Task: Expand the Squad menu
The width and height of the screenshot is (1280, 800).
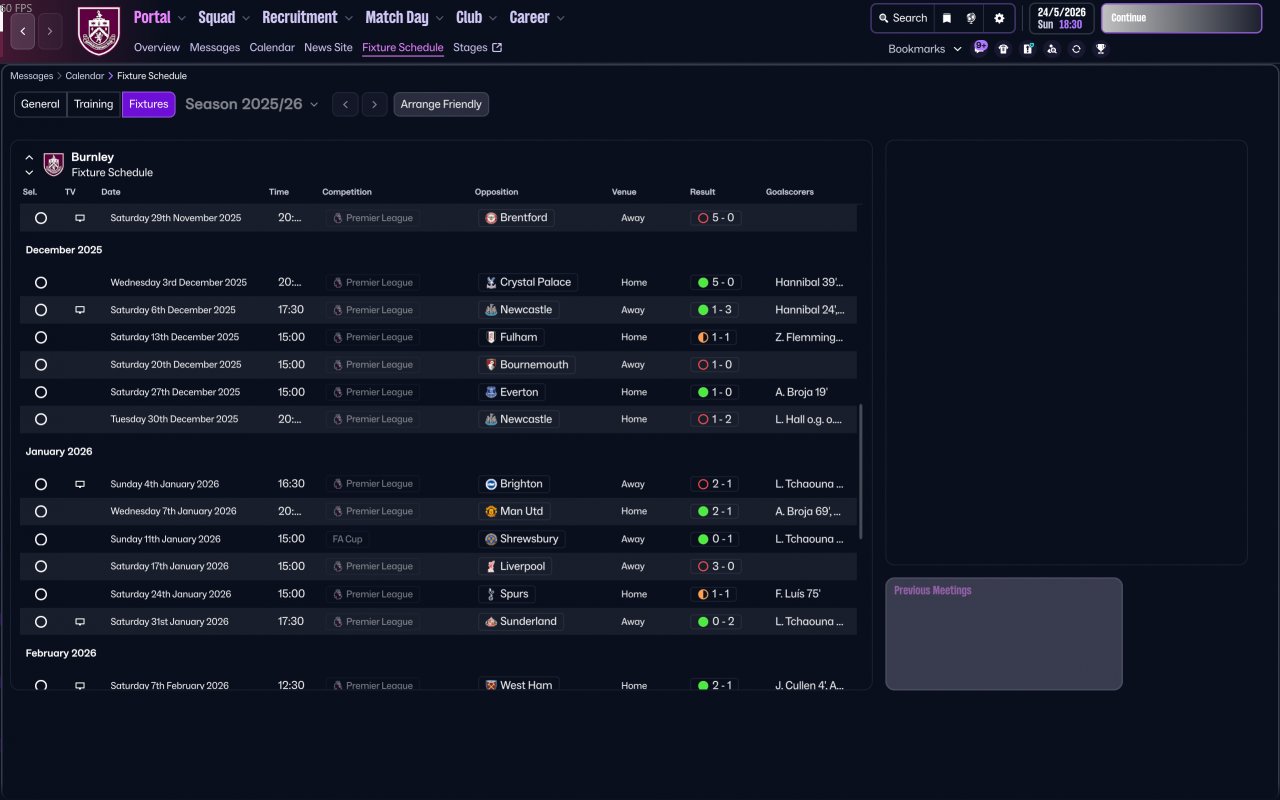Action: (224, 17)
